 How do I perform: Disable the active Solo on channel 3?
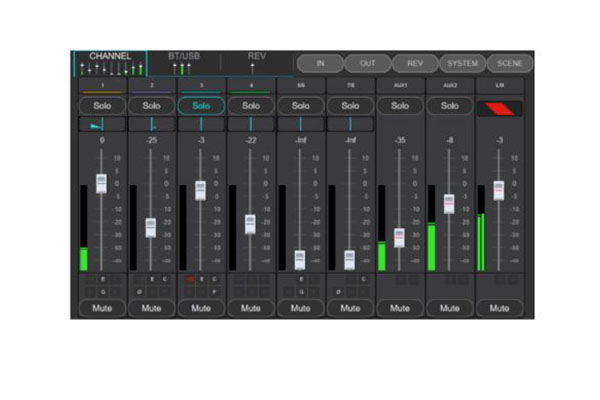tap(201, 106)
